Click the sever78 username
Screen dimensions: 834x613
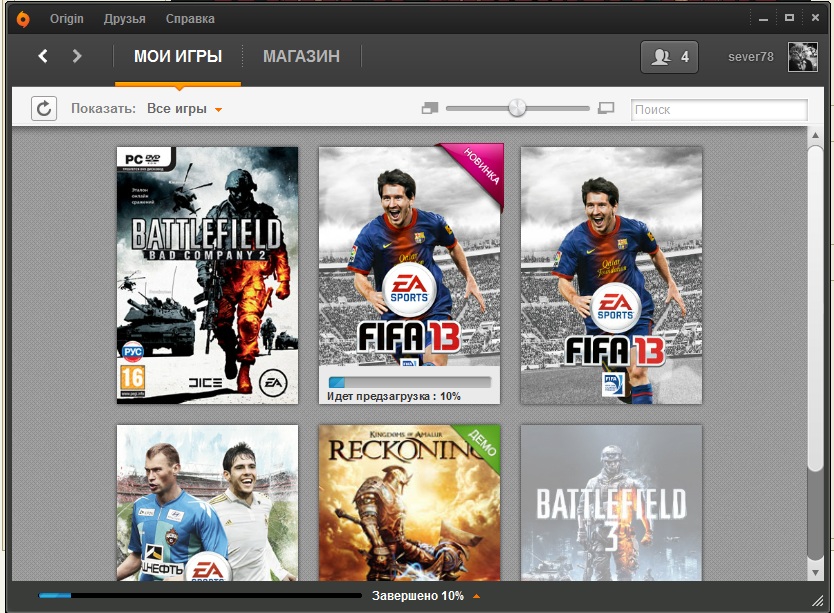click(750, 57)
